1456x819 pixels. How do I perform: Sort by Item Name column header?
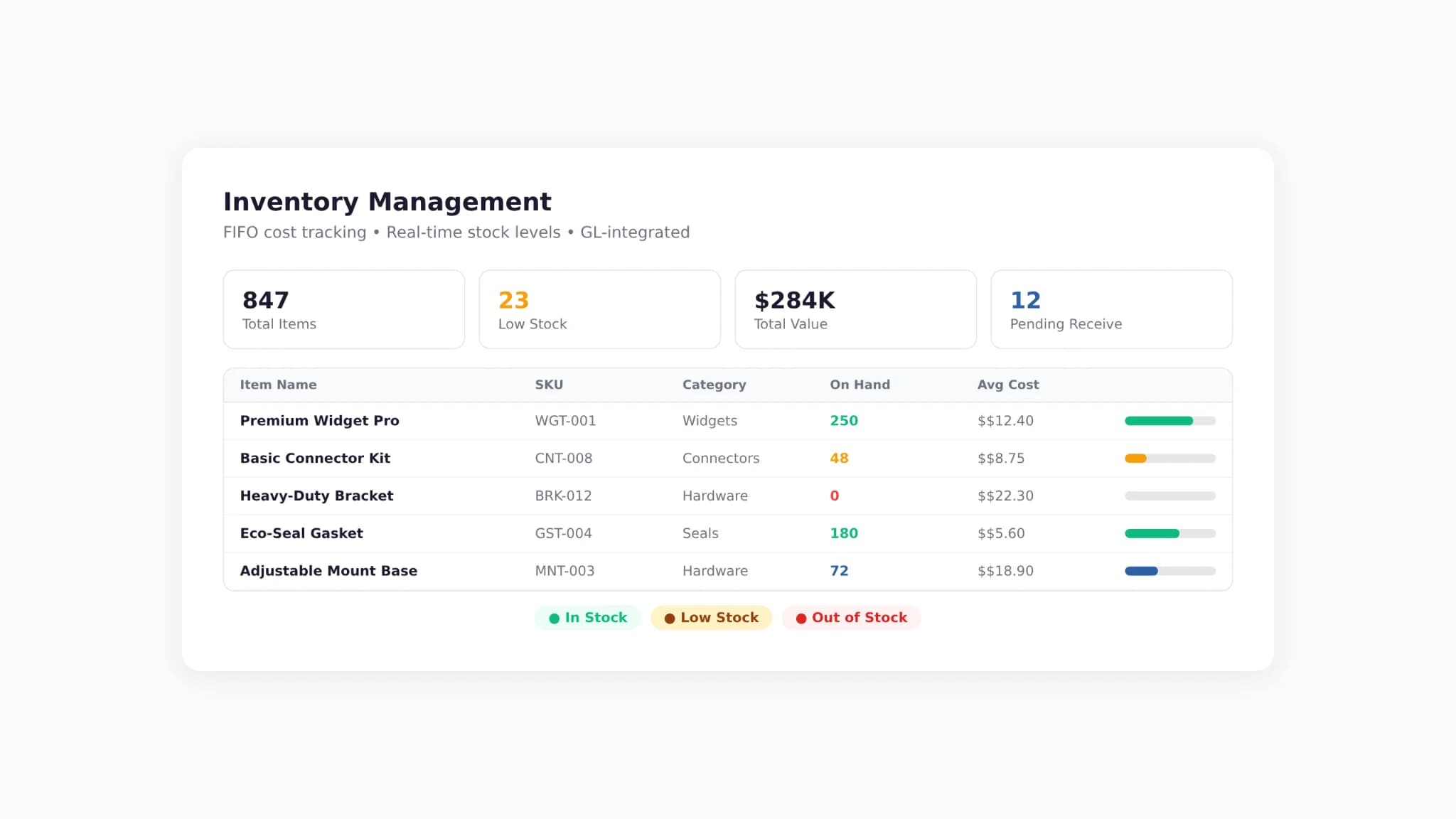coord(278,385)
